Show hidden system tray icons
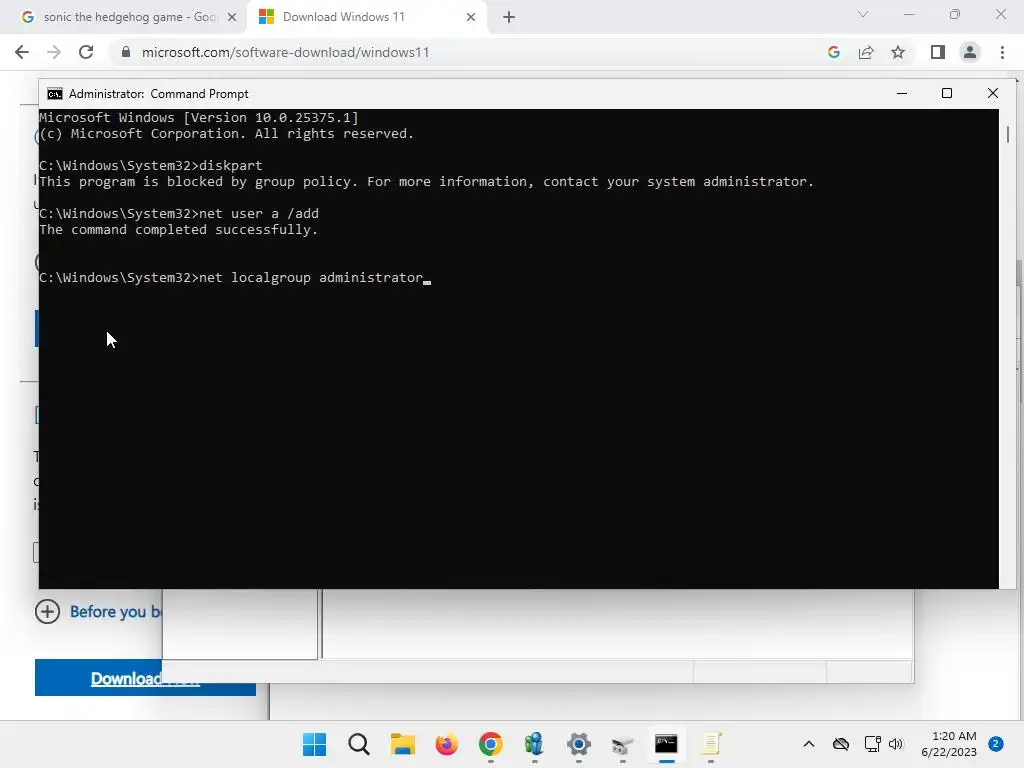1024x768 pixels. point(808,744)
